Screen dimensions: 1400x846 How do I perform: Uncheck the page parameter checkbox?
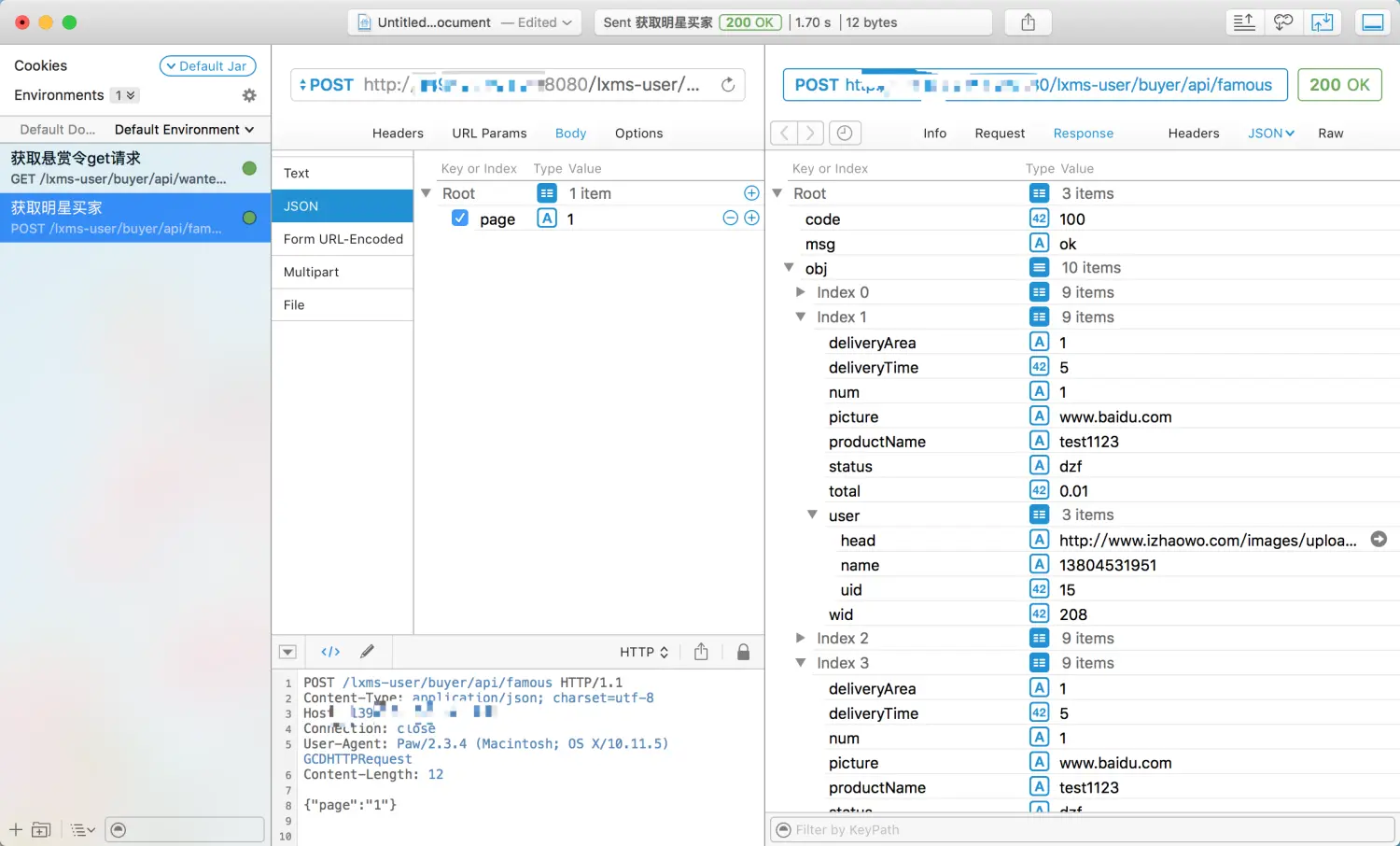pos(460,218)
